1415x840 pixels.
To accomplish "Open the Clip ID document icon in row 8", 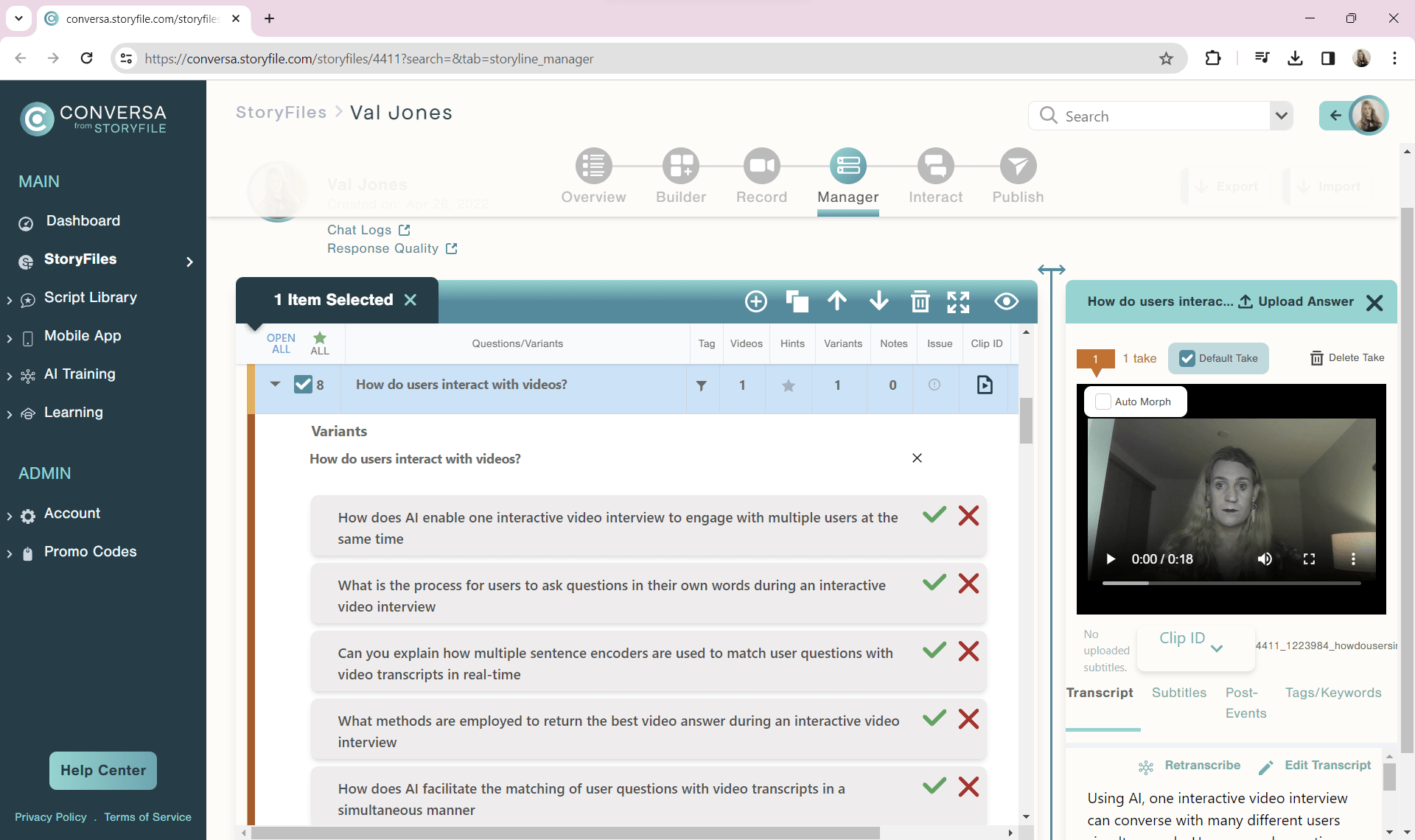I will (985, 385).
